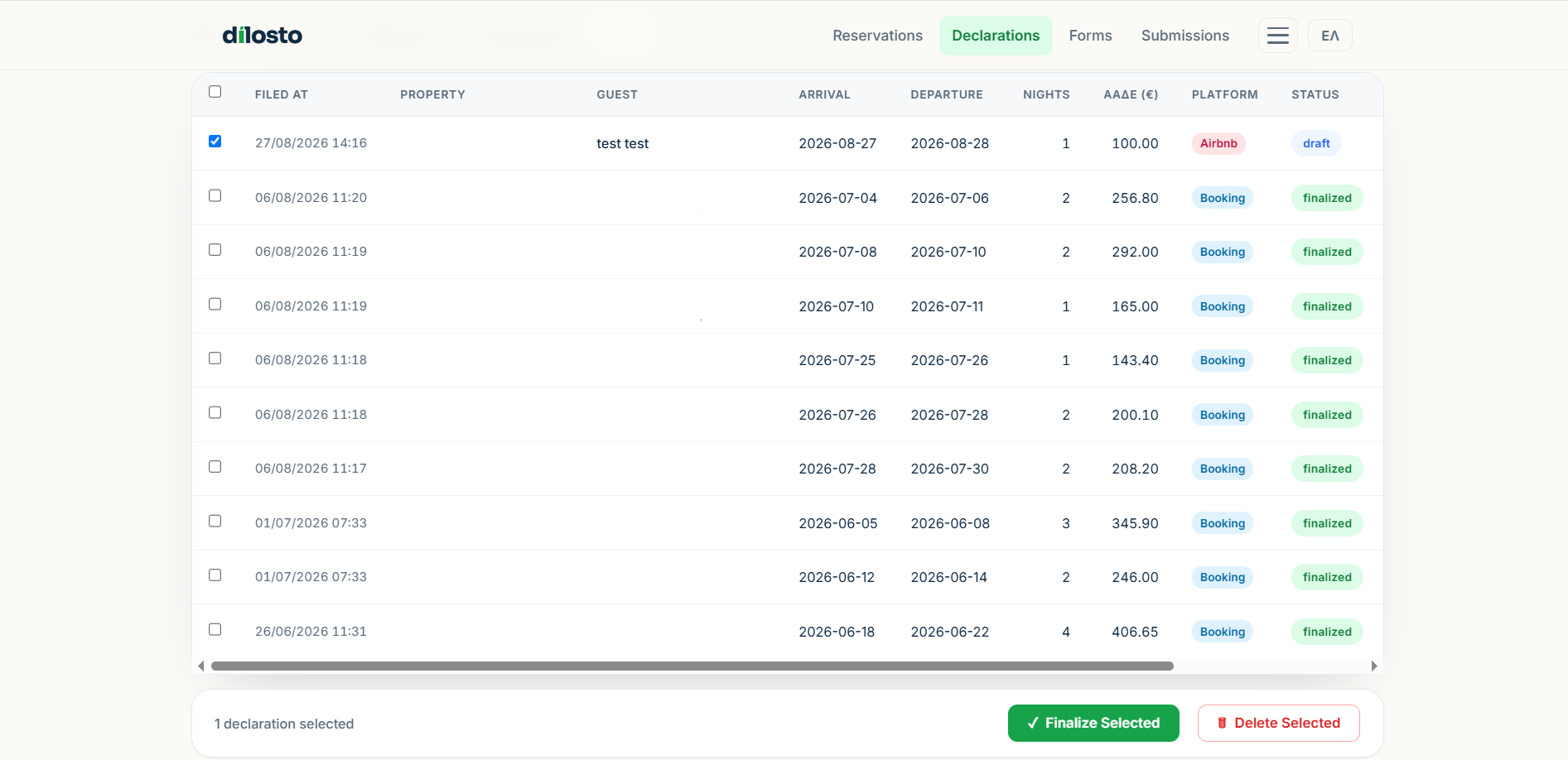Click Booking badge in 406.65 row

1223,632
